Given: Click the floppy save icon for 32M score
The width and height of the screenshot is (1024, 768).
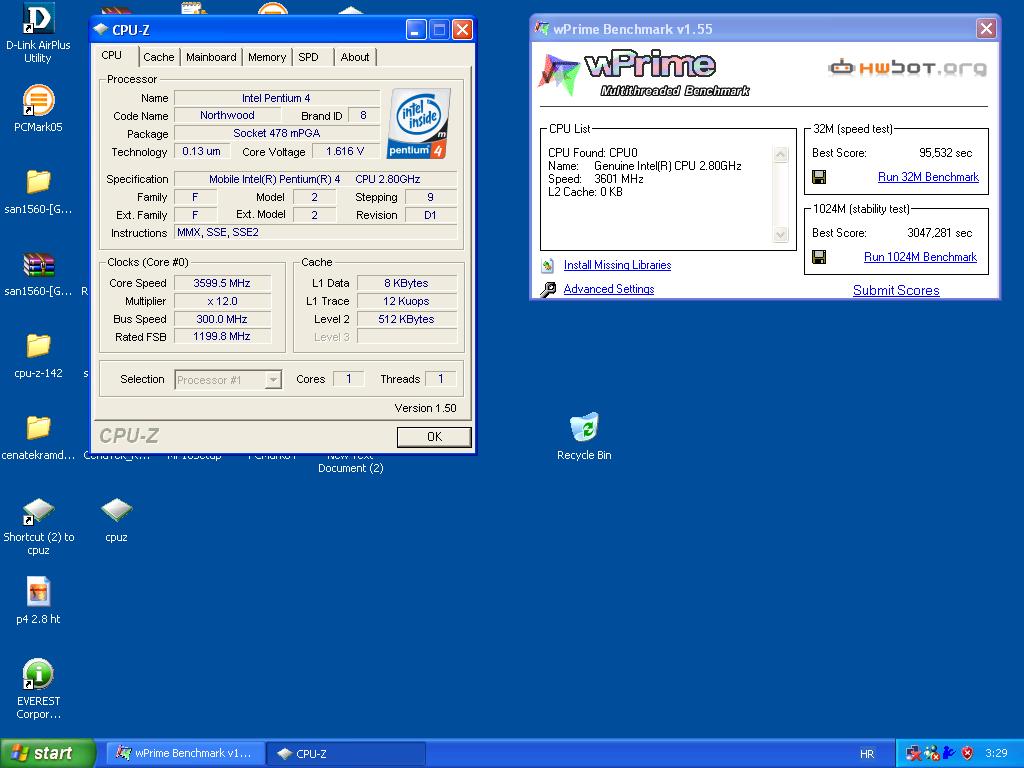Looking at the screenshot, I should 819,177.
